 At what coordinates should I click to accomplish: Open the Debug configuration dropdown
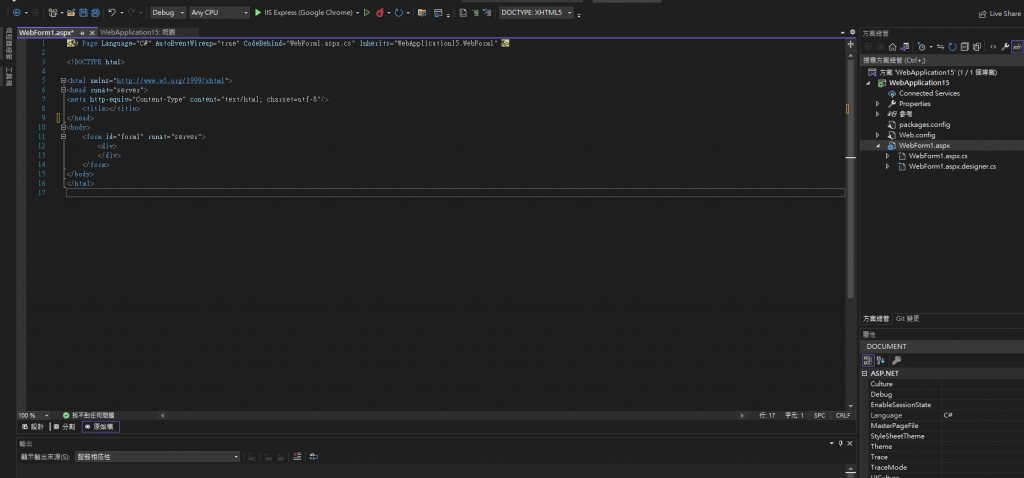(168, 12)
